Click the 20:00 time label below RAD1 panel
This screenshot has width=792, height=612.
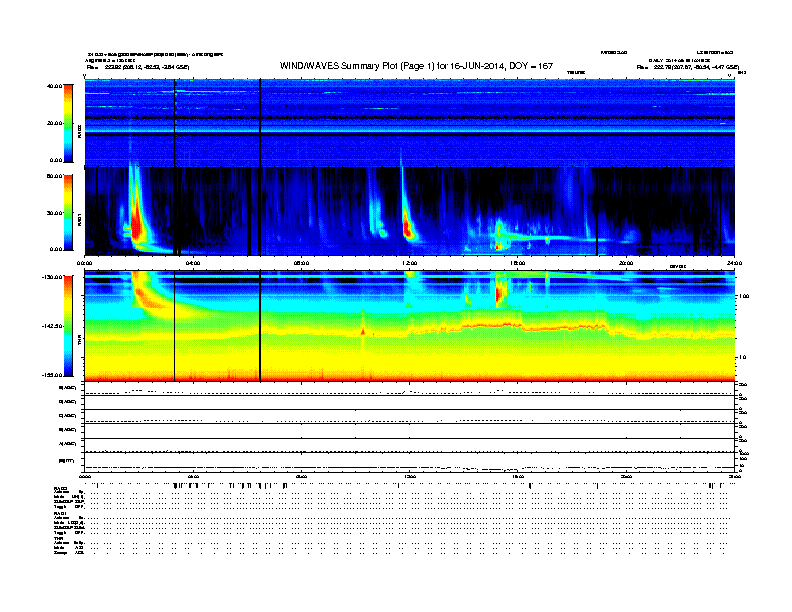click(626, 263)
